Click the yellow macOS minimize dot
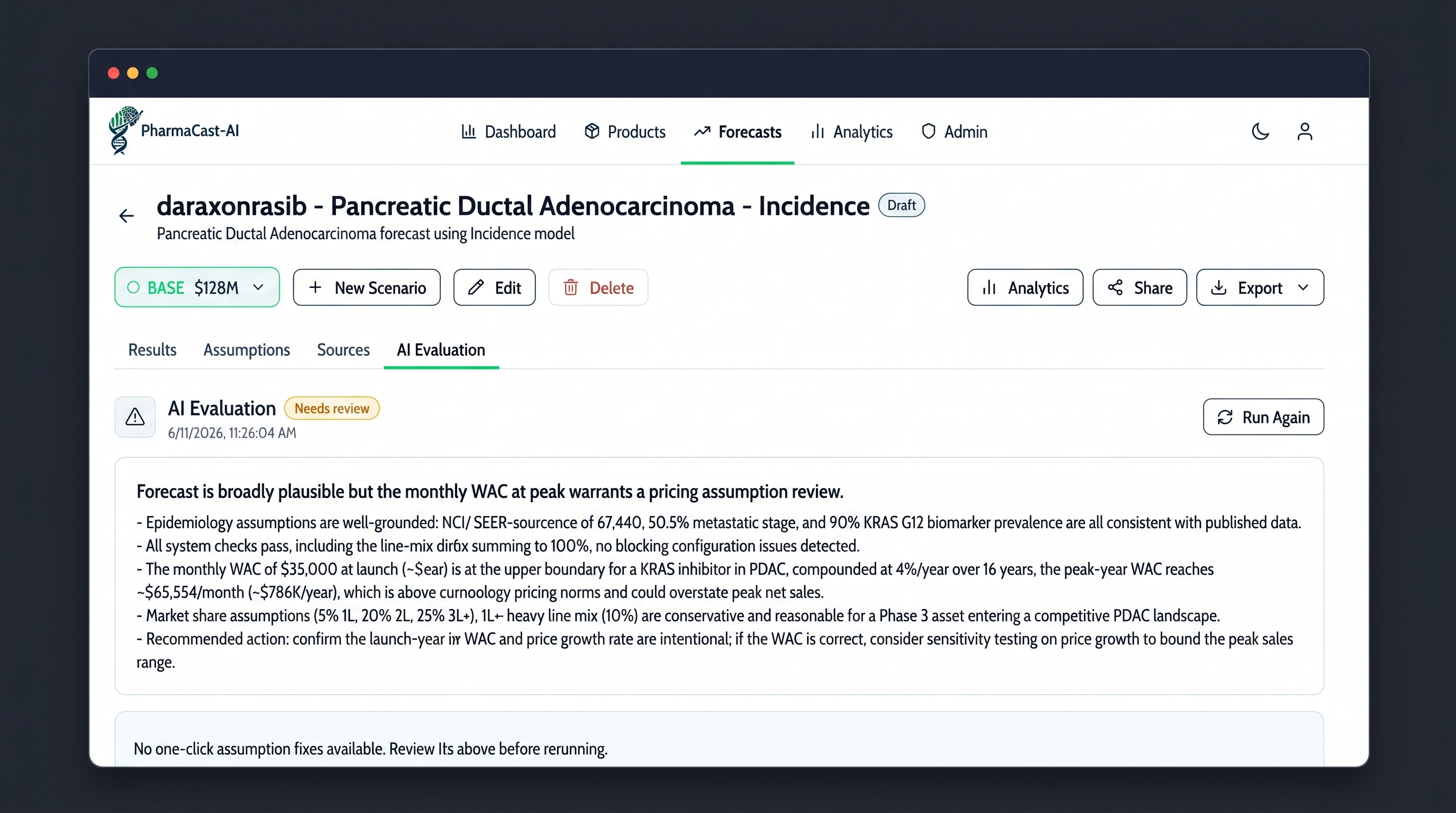 tap(133, 73)
